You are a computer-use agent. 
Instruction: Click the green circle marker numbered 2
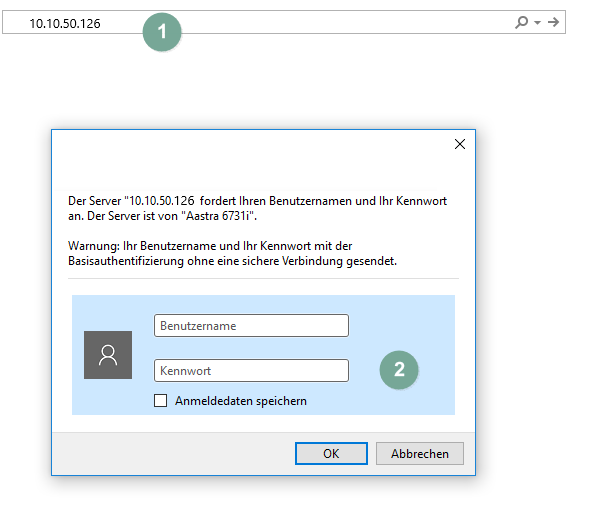click(x=399, y=368)
